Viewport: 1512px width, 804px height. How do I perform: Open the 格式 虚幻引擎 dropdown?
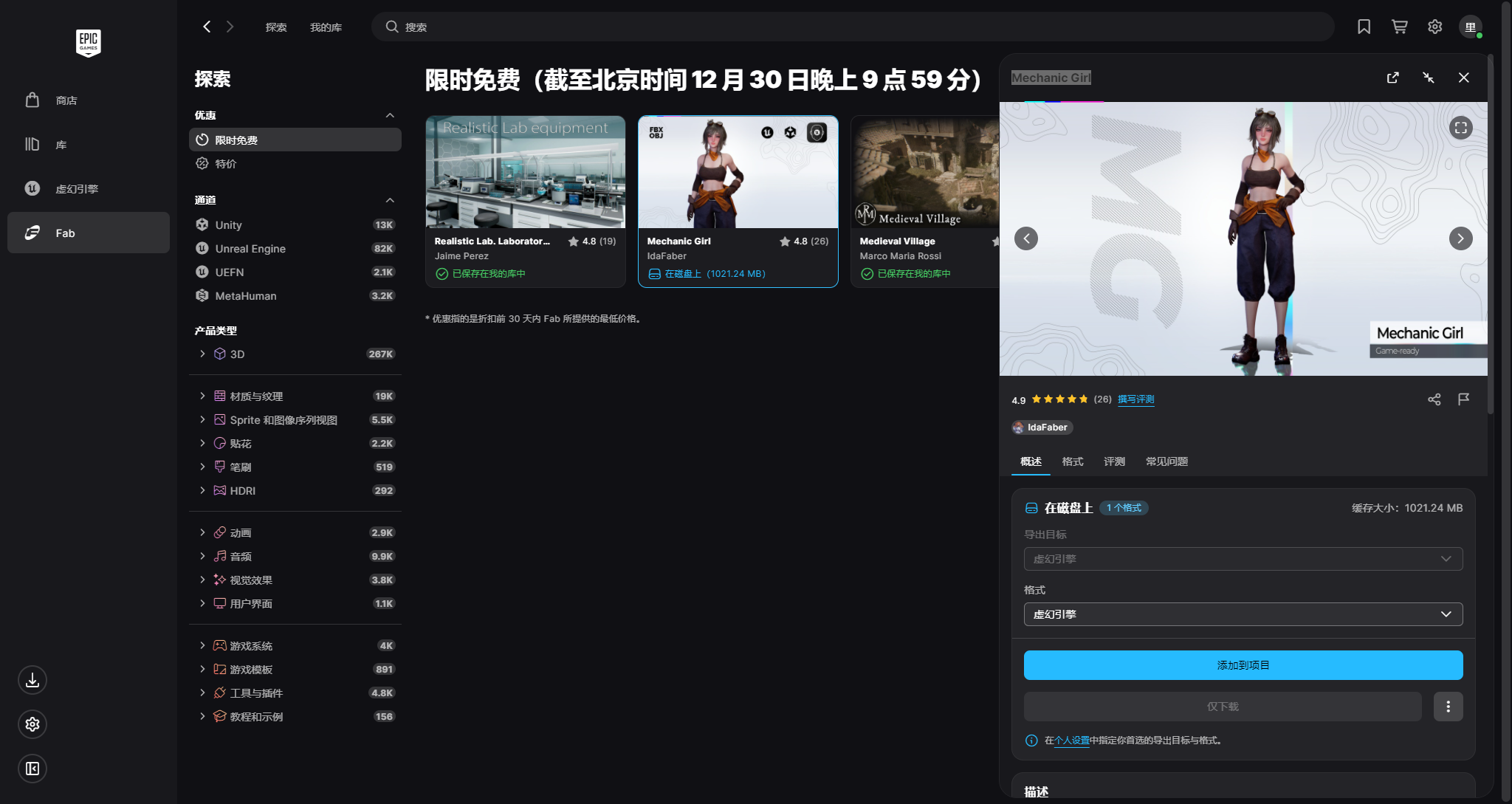[1243, 614]
